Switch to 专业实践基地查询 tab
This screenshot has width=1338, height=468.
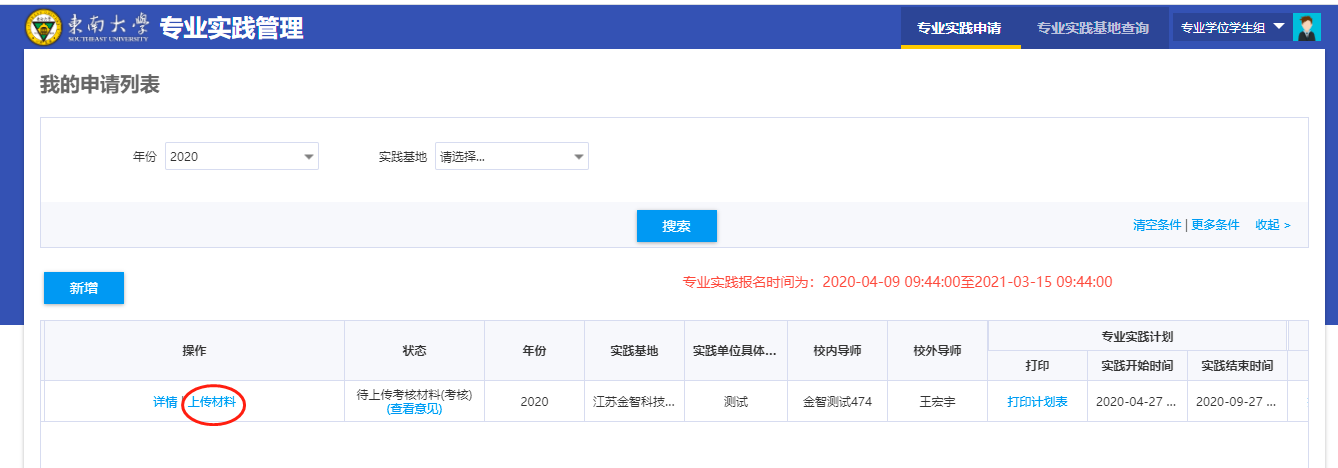(x=1092, y=28)
